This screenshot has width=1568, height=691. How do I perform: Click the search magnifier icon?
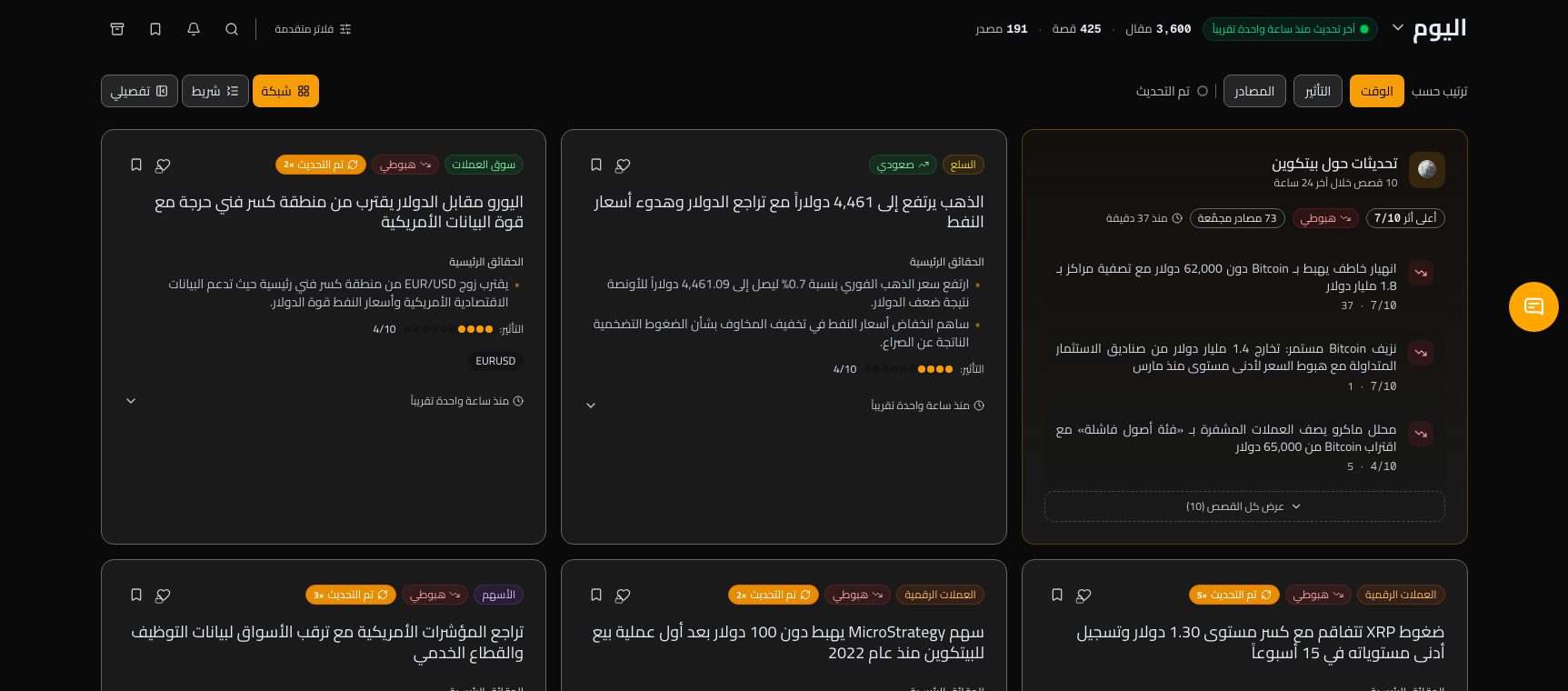click(x=232, y=29)
